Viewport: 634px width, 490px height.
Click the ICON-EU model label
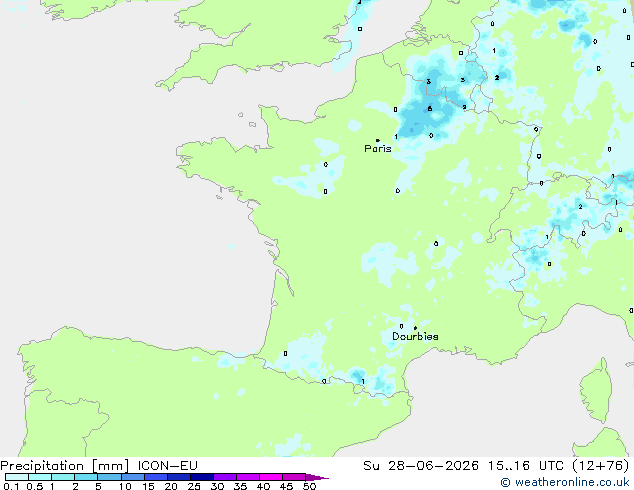click(167, 466)
